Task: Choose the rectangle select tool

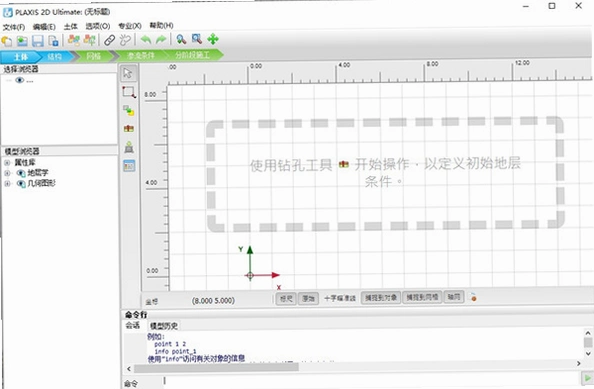Action: point(129,92)
